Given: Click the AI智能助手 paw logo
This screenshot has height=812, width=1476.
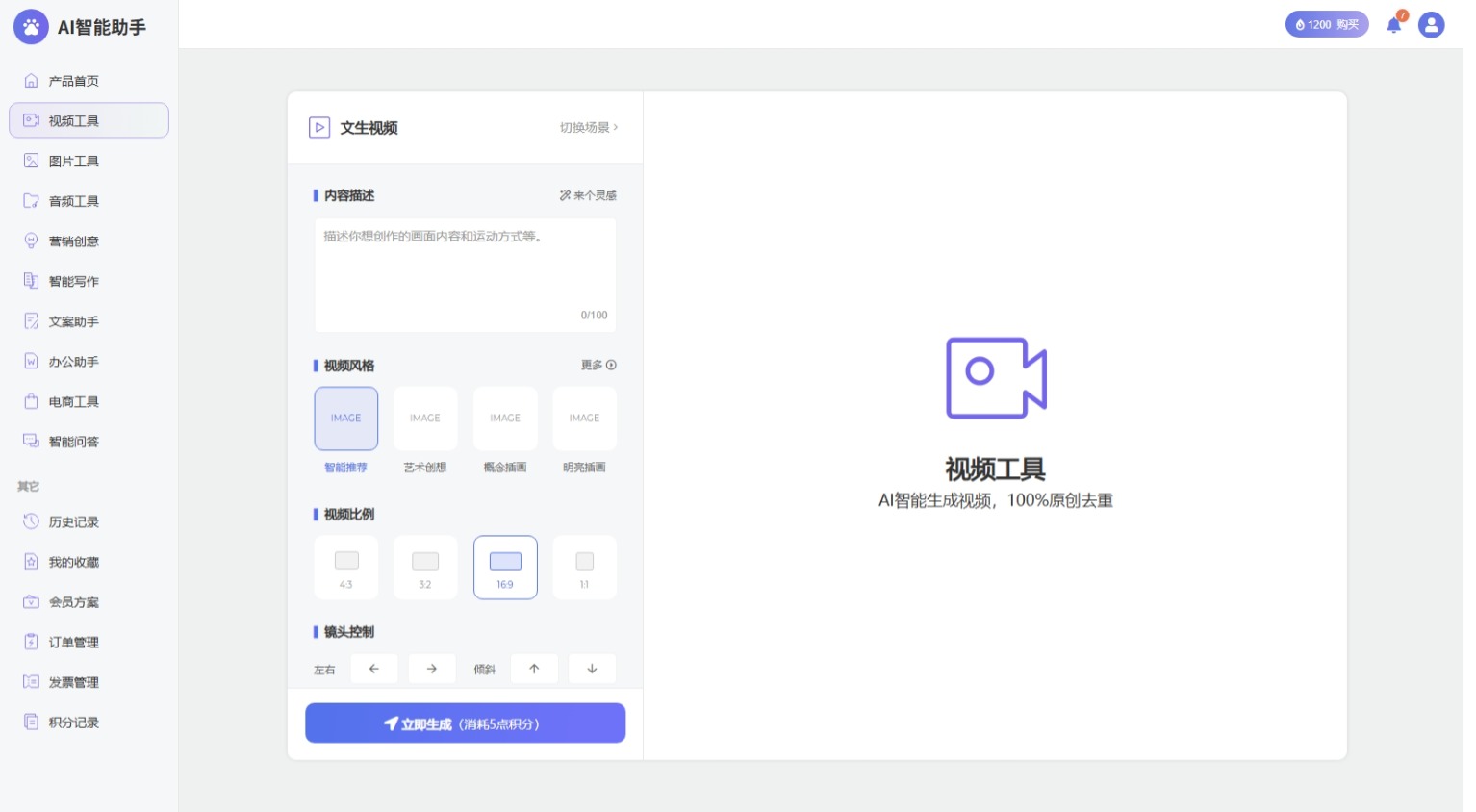Looking at the screenshot, I should coord(31,27).
